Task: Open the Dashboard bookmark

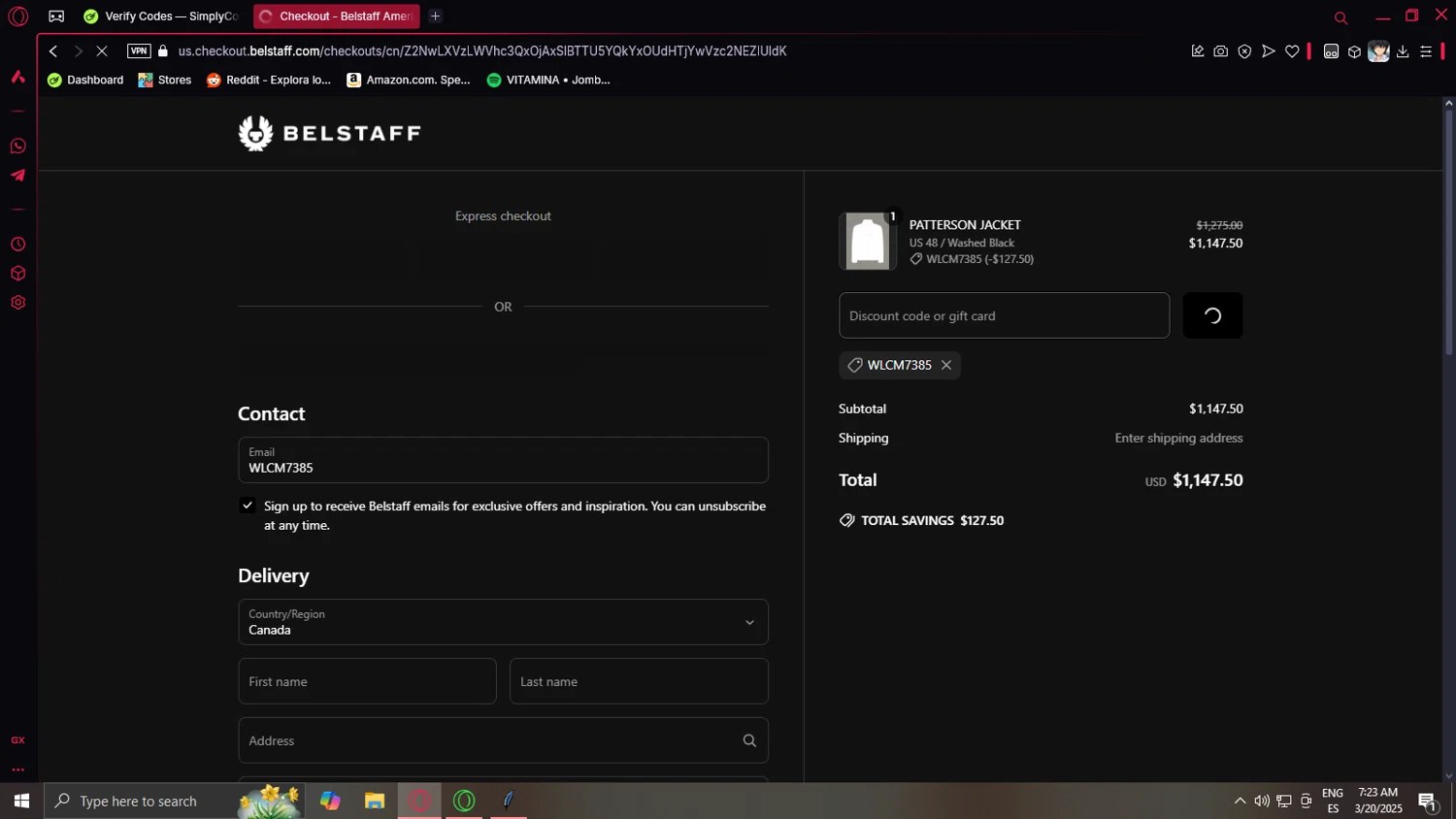Action: click(85, 80)
